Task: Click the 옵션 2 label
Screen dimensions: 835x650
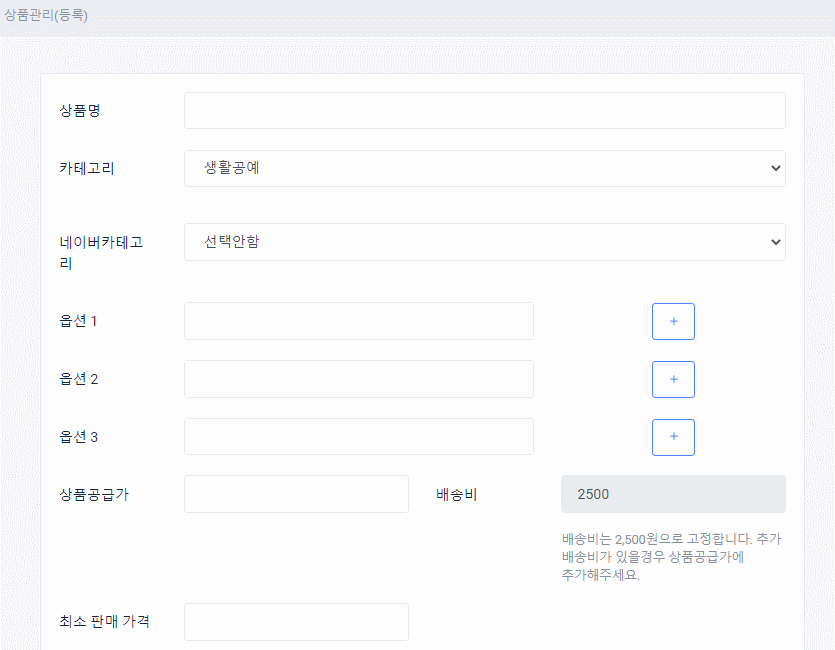Action: [78, 379]
